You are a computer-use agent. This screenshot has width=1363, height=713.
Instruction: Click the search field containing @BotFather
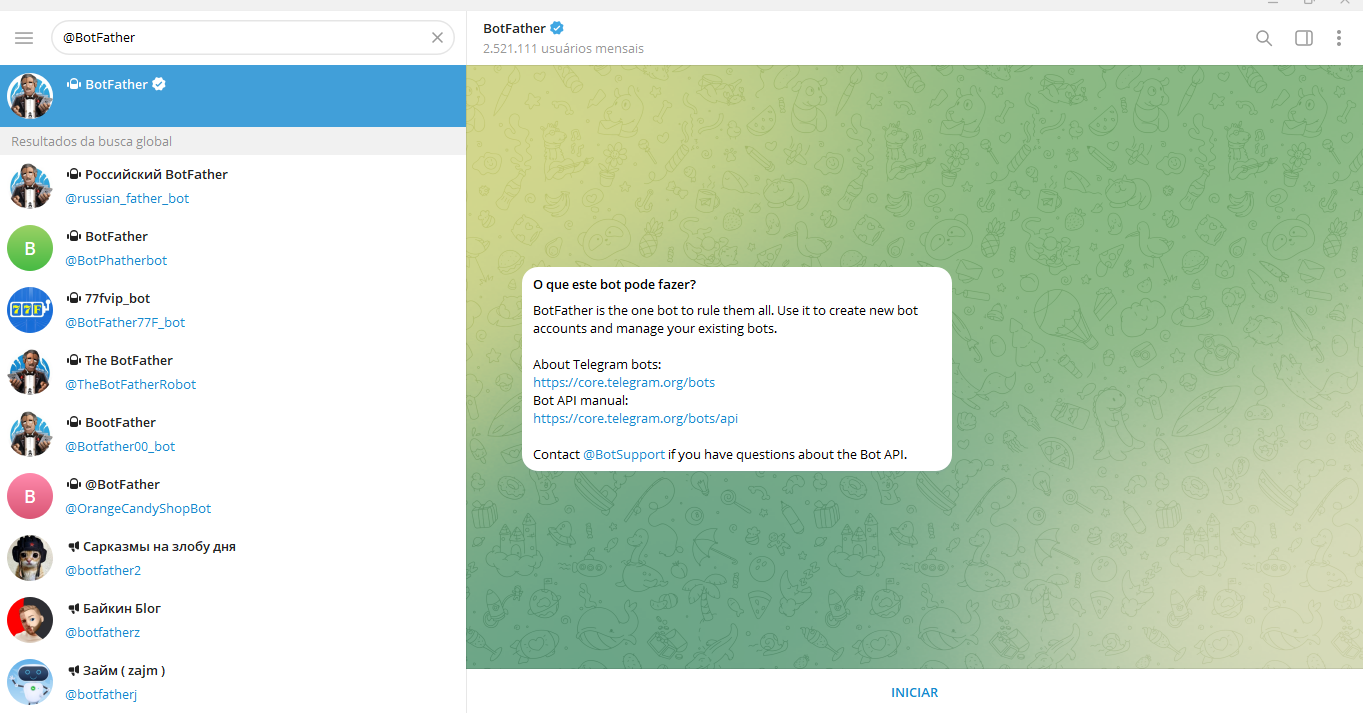pyautogui.click(x=252, y=38)
